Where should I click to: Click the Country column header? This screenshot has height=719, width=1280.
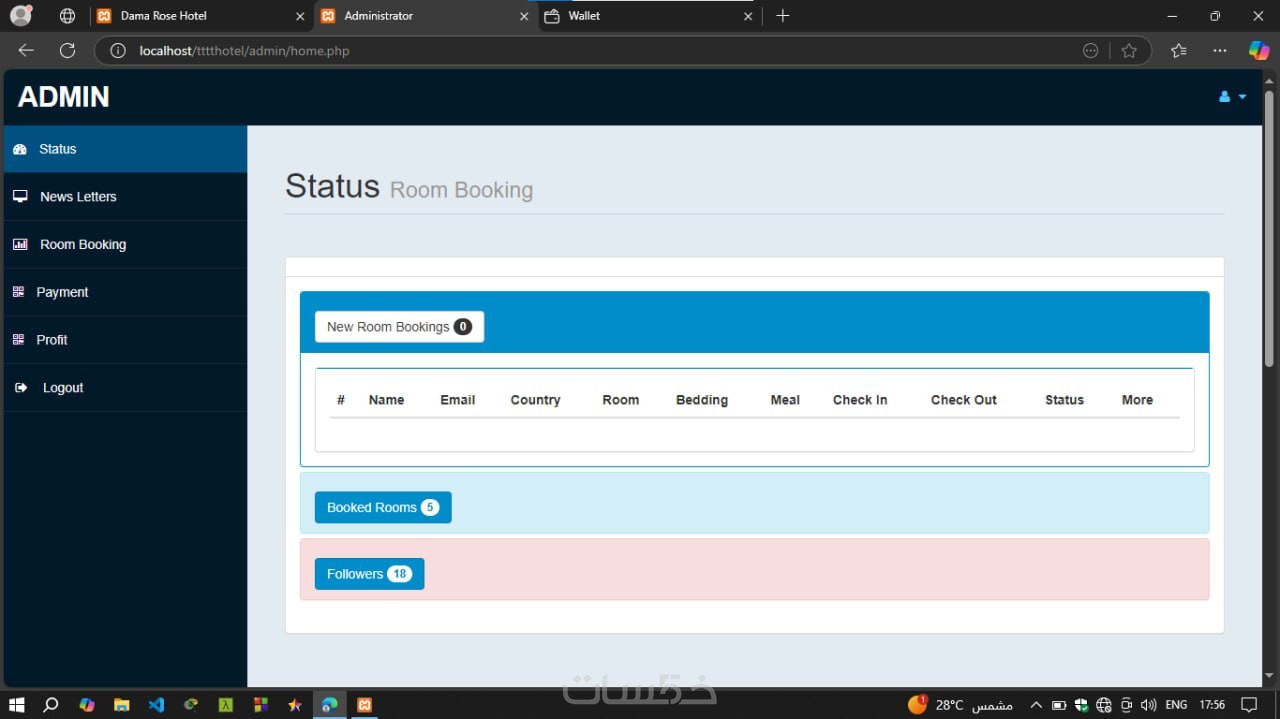(x=535, y=400)
